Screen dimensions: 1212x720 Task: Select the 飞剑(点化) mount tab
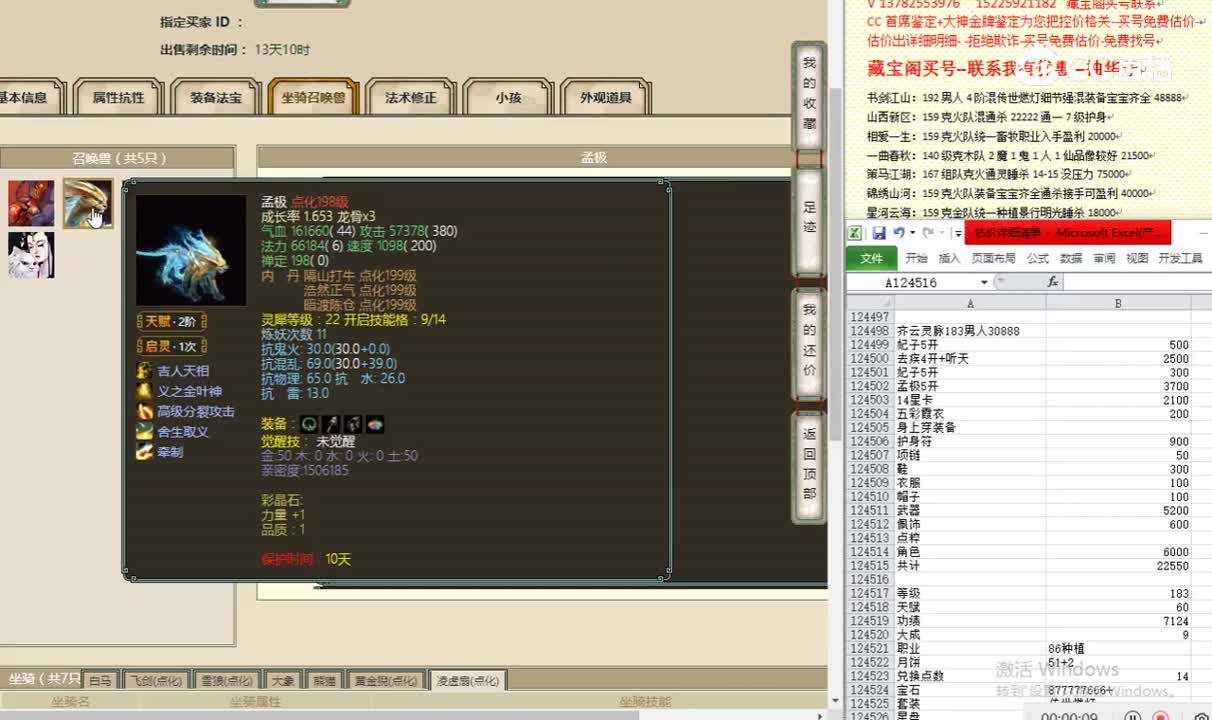click(x=156, y=680)
